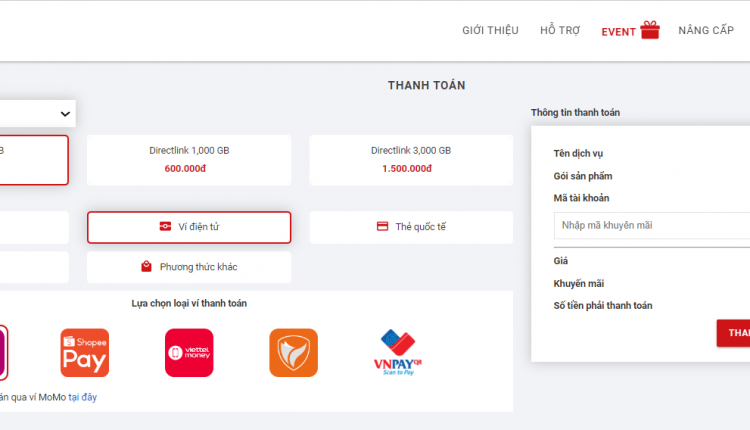Click the red THANH TOÁN pay button

click(733, 333)
